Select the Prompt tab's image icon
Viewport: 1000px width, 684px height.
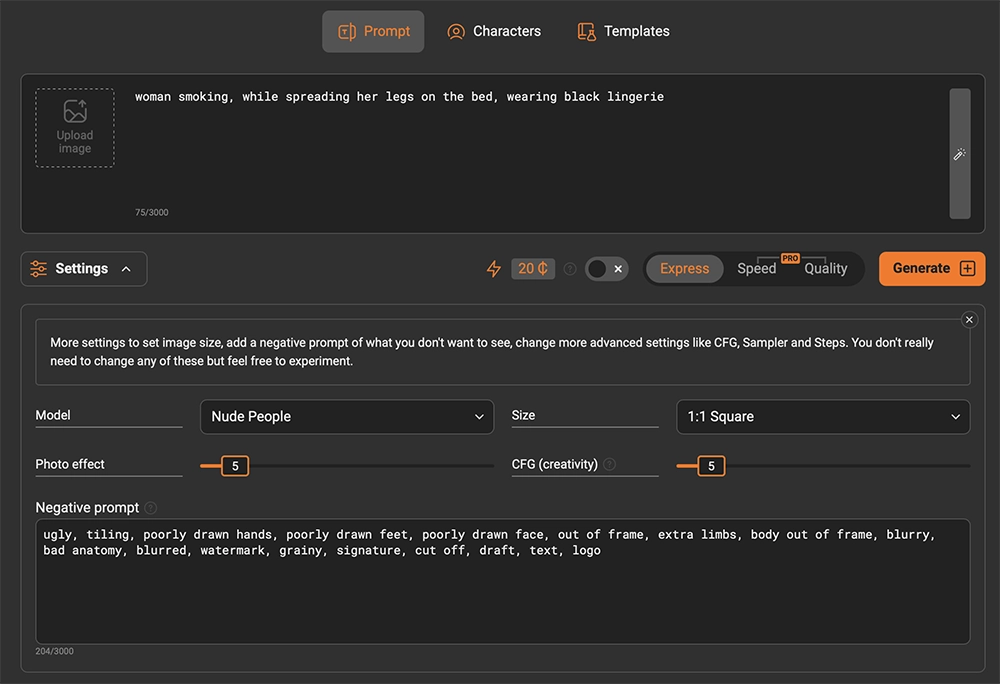pos(346,31)
